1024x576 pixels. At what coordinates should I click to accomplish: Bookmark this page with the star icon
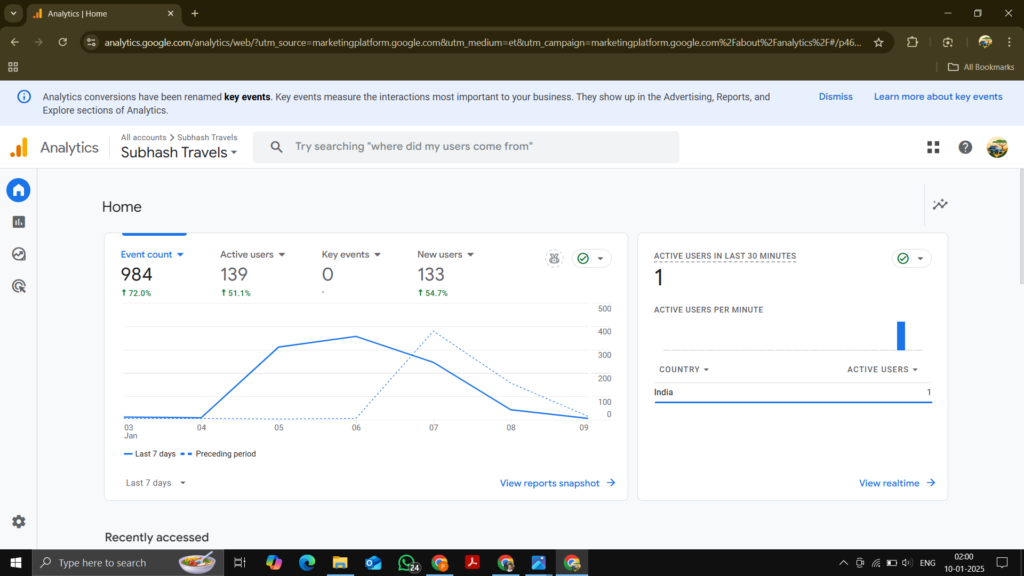point(878,42)
